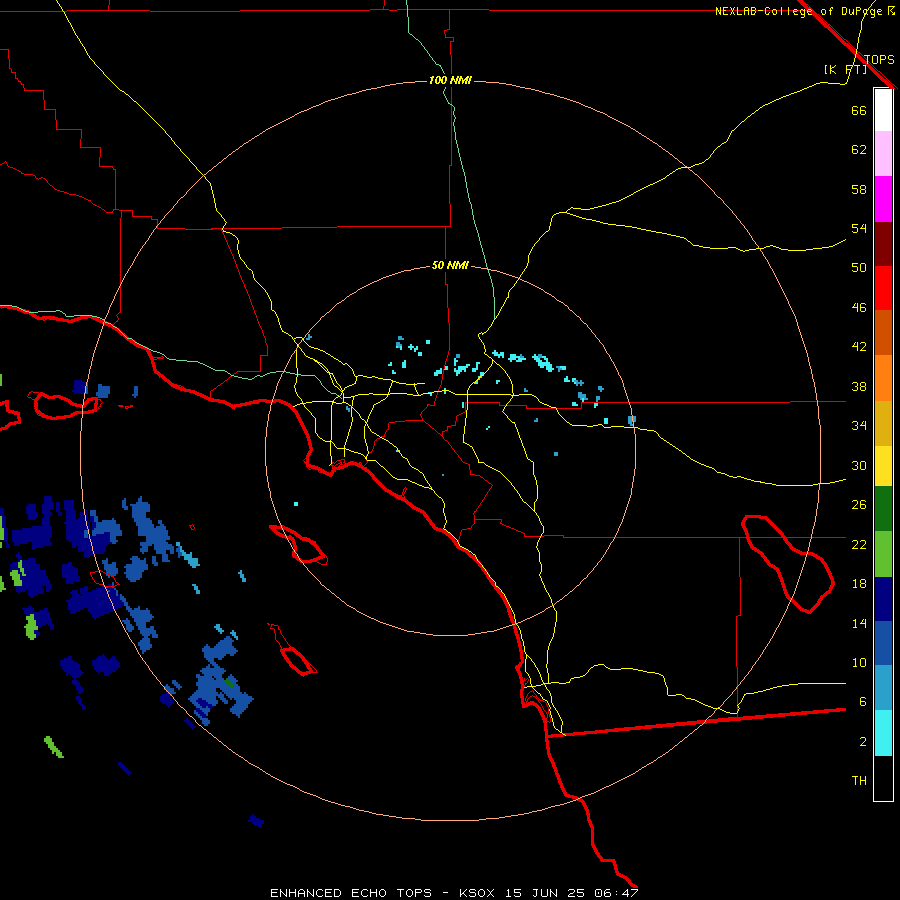Click the navy legend swatch between 18 and 14
This screenshot has height=900, width=900.
click(883, 599)
